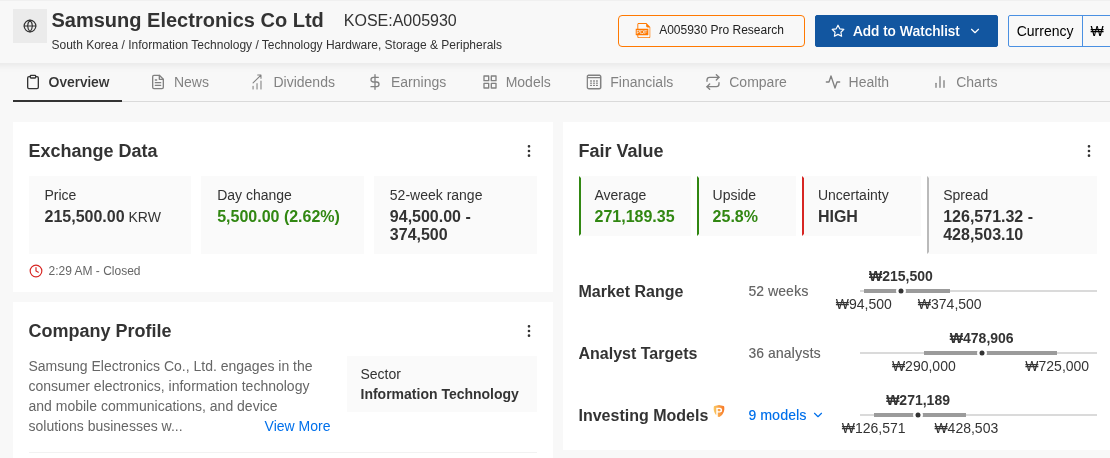Screen dimensions: 1110x458
Task: Click the KOSE:A005930 ticker text
Action: pos(400,21)
